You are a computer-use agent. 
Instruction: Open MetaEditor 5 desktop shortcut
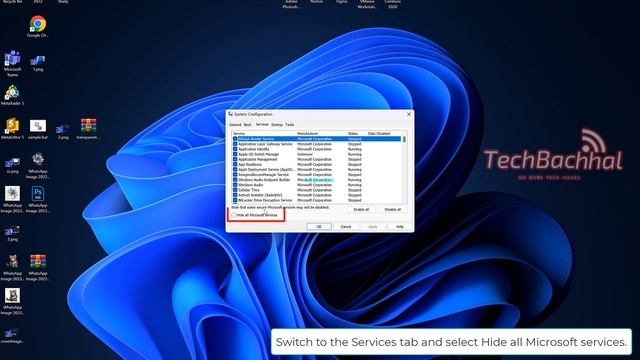coord(12,129)
